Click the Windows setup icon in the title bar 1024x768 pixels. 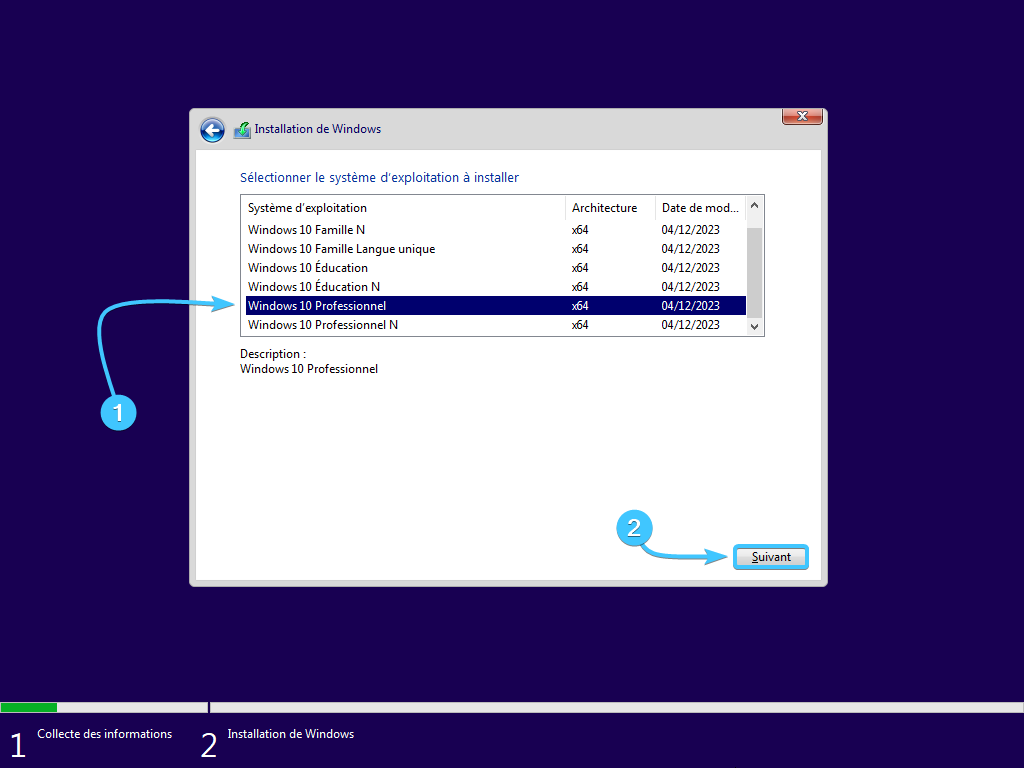tap(242, 130)
